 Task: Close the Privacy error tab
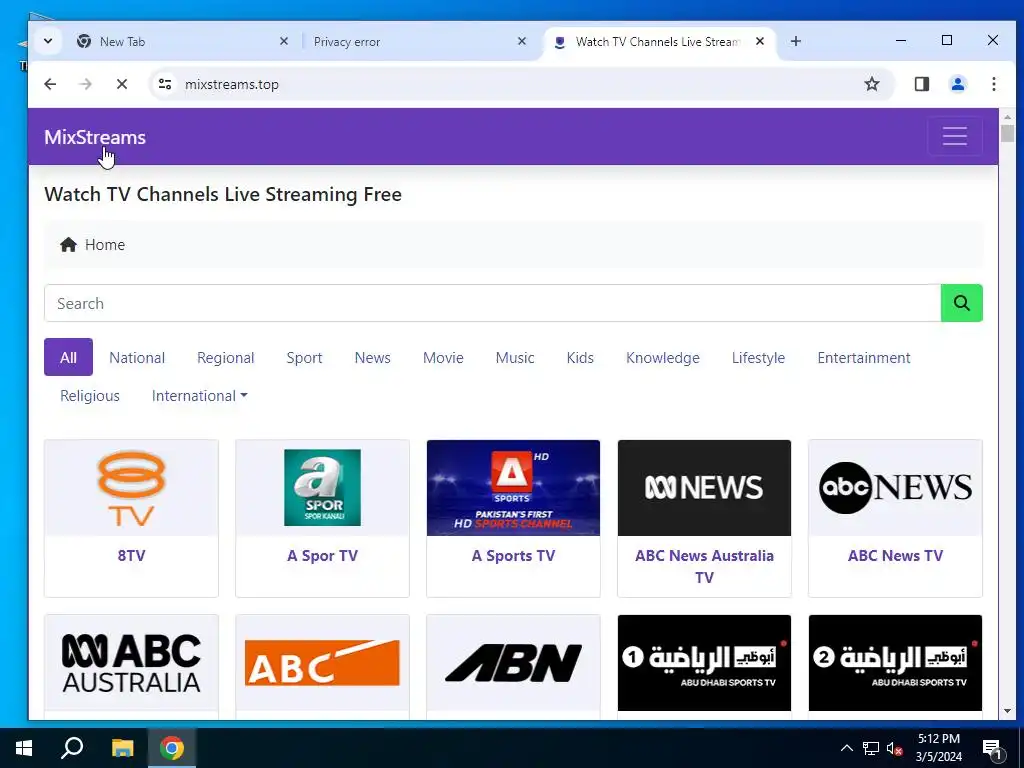522,41
